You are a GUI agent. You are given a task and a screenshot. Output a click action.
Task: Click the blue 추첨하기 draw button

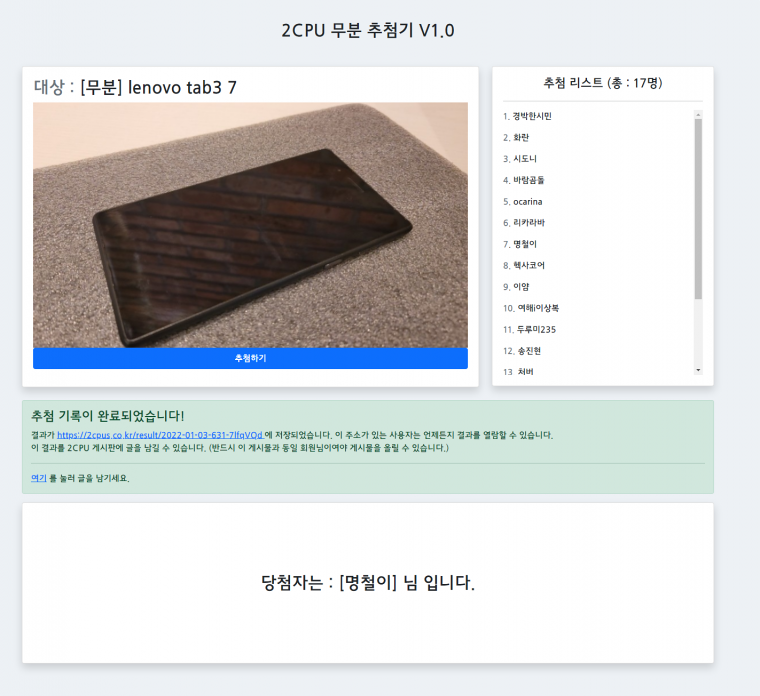pyautogui.click(x=250, y=358)
